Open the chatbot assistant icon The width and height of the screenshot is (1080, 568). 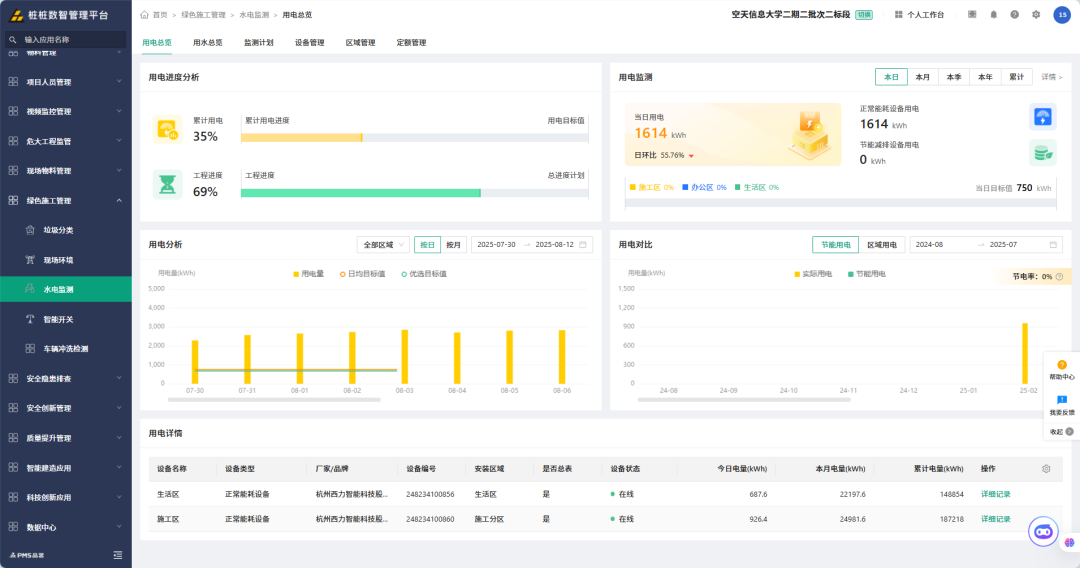click(1043, 532)
